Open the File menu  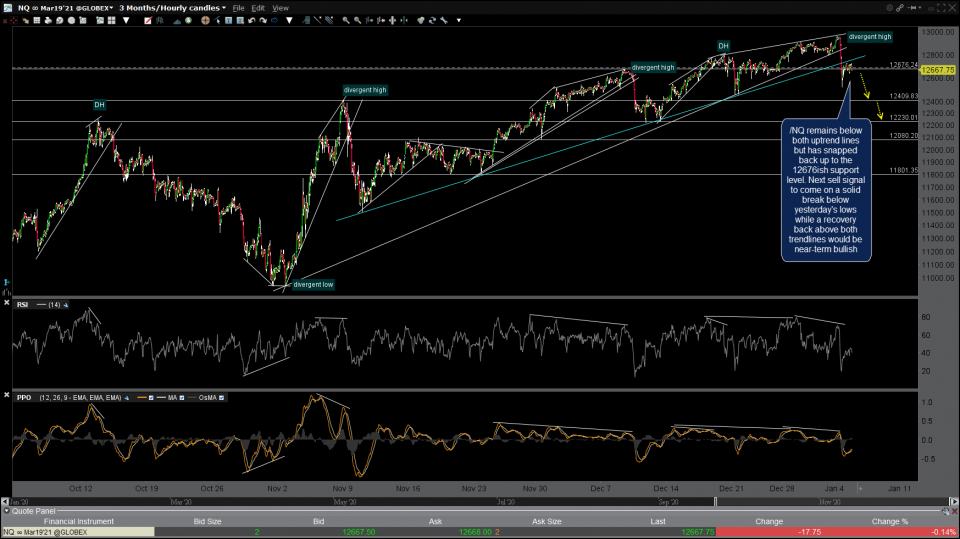[238, 8]
